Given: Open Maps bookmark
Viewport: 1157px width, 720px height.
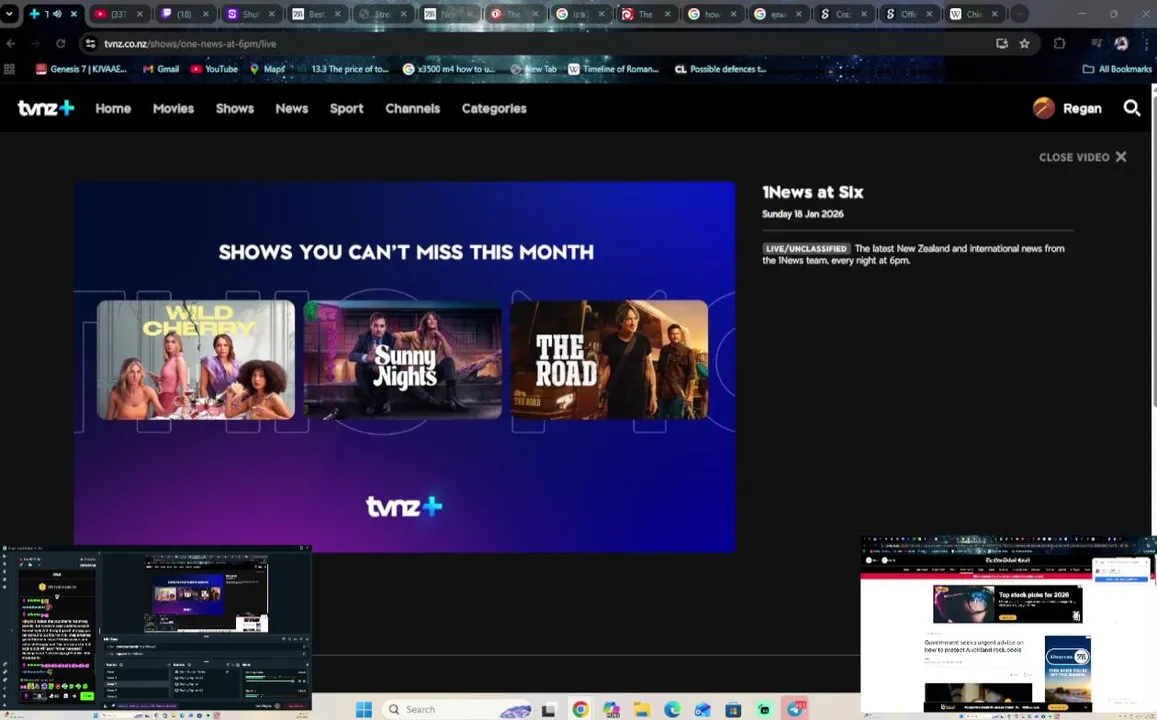Looking at the screenshot, I should coord(267,69).
